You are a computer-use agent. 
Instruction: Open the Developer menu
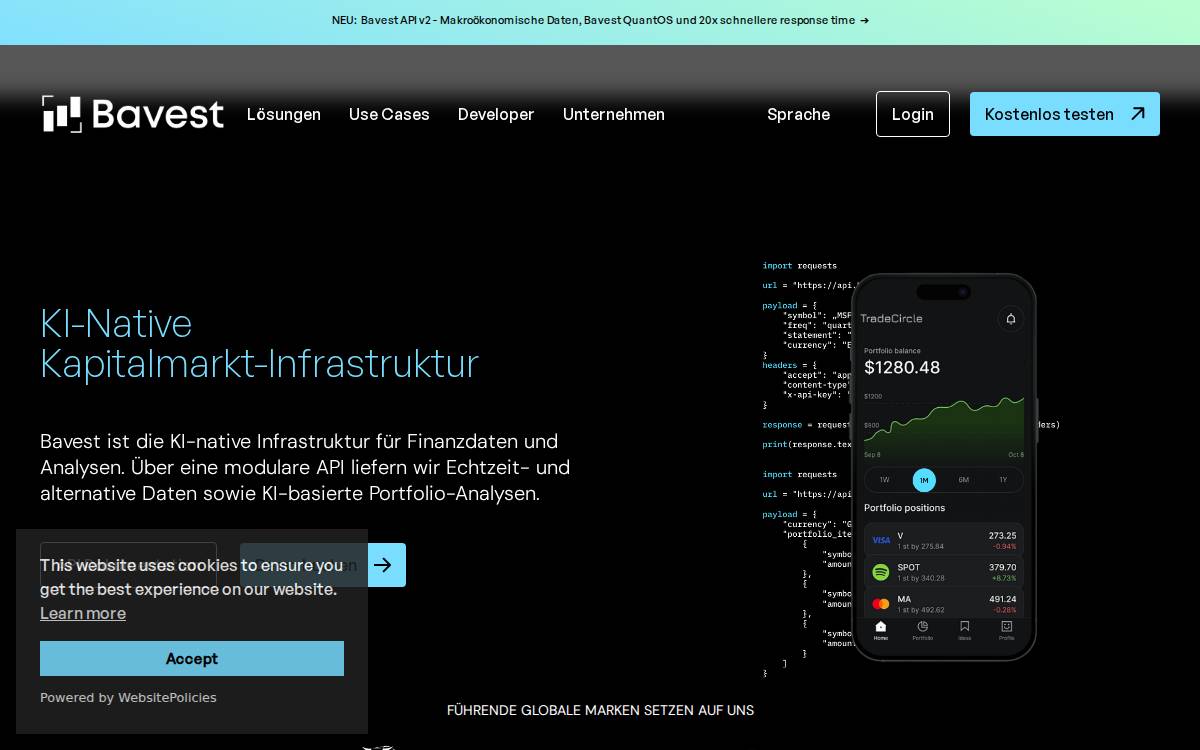(496, 114)
